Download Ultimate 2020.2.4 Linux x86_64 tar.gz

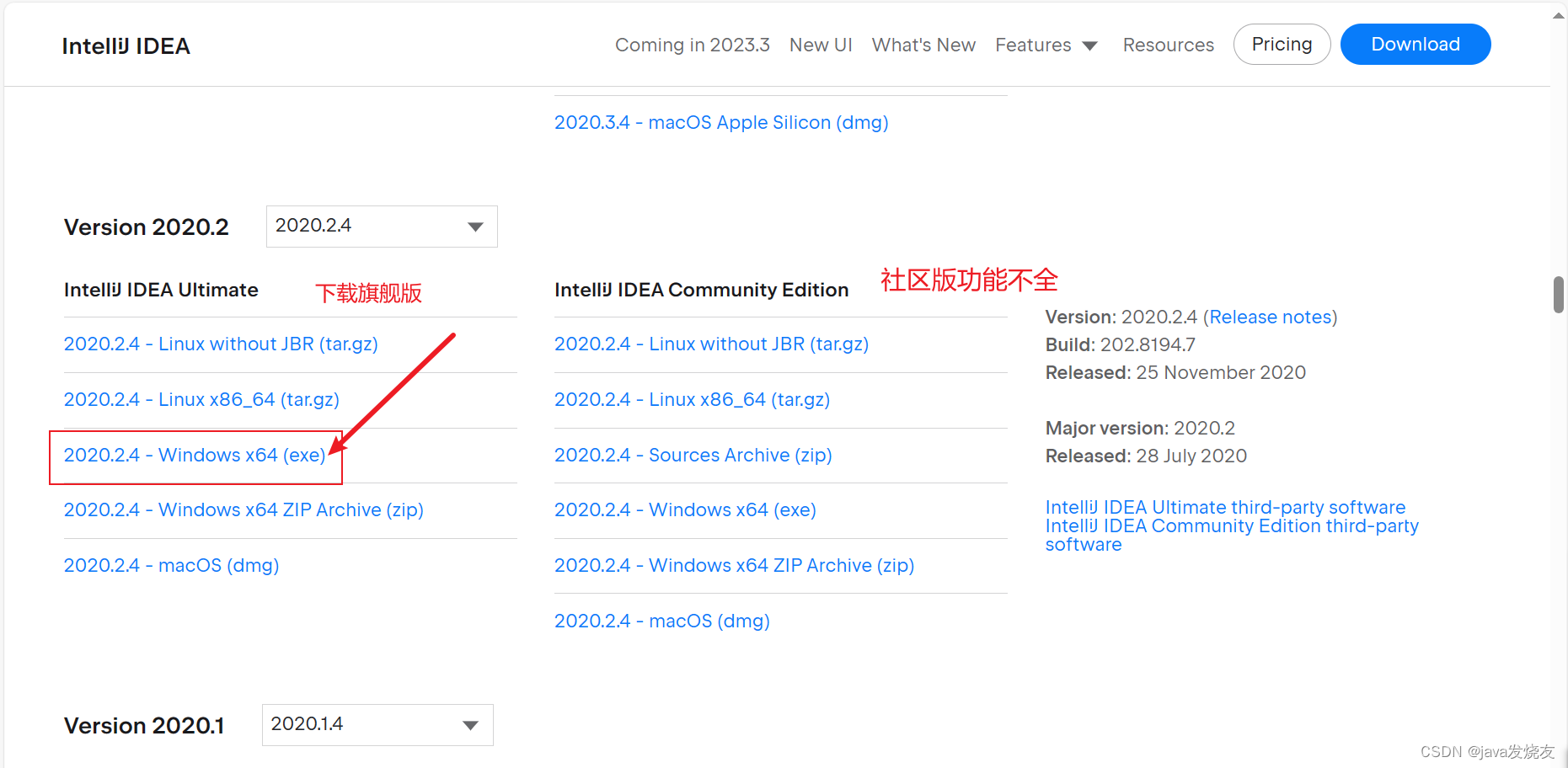[x=201, y=399]
